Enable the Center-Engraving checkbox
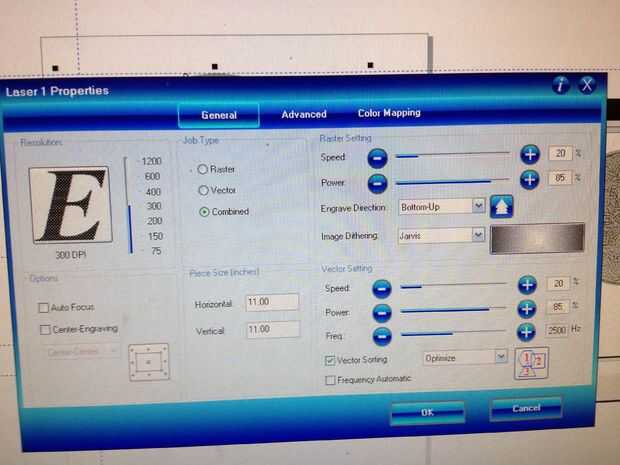The width and height of the screenshot is (620, 465). click(45, 329)
